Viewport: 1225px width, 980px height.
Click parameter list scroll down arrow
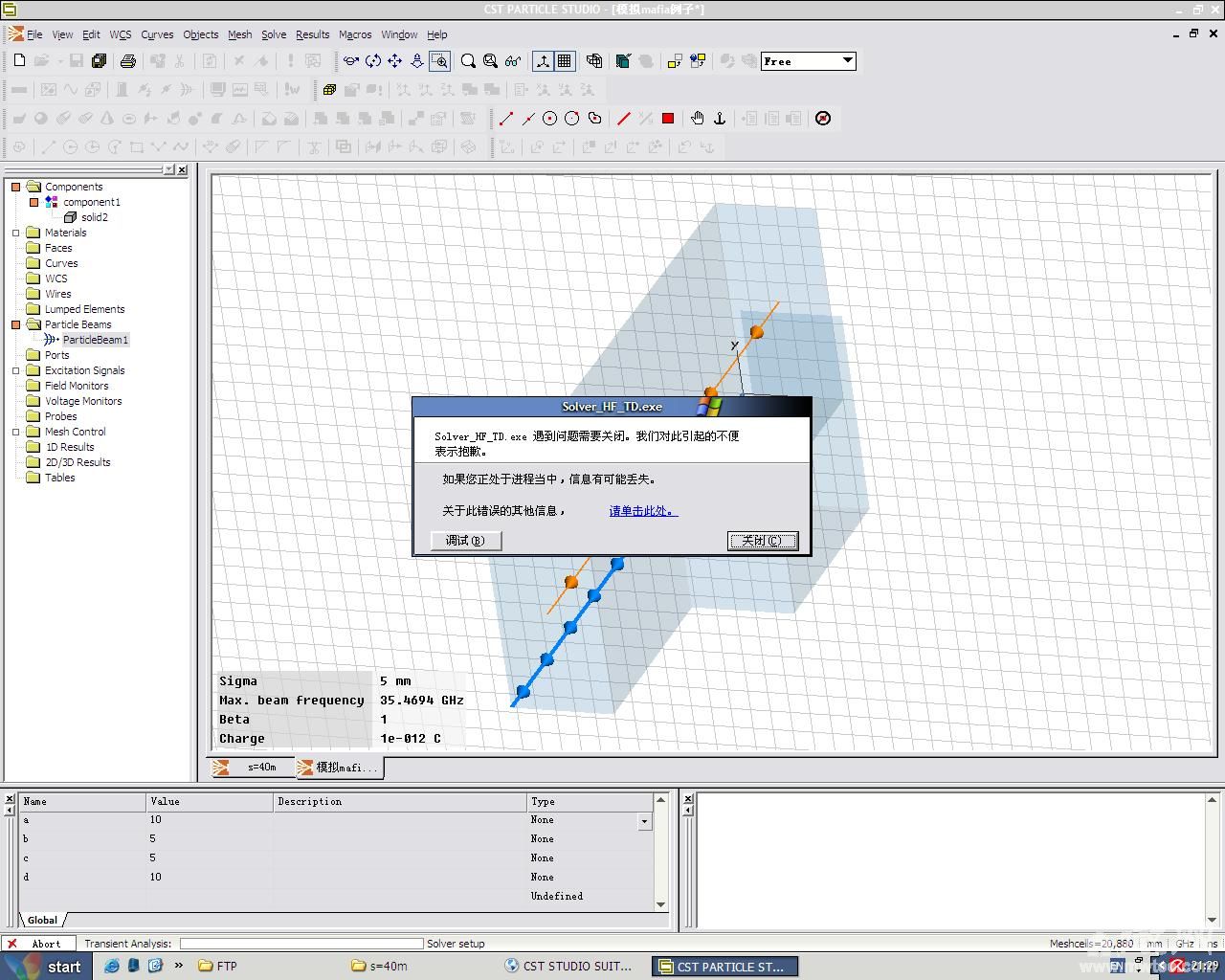[661, 904]
